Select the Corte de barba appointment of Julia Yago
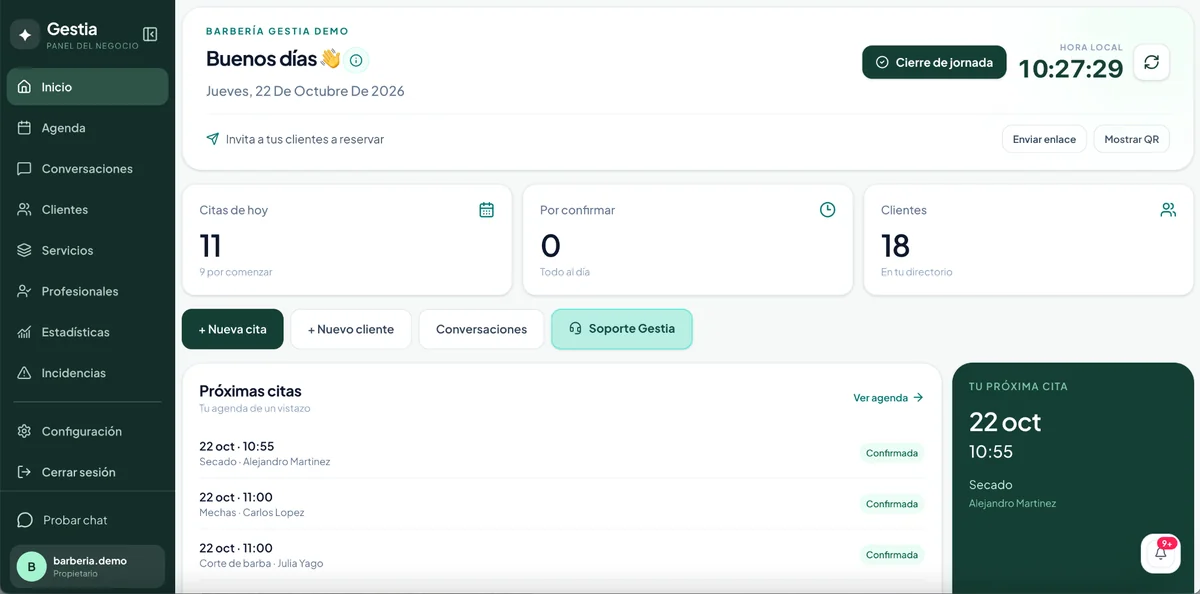This screenshot has height=594, width=1200. [x=560, y=555]
